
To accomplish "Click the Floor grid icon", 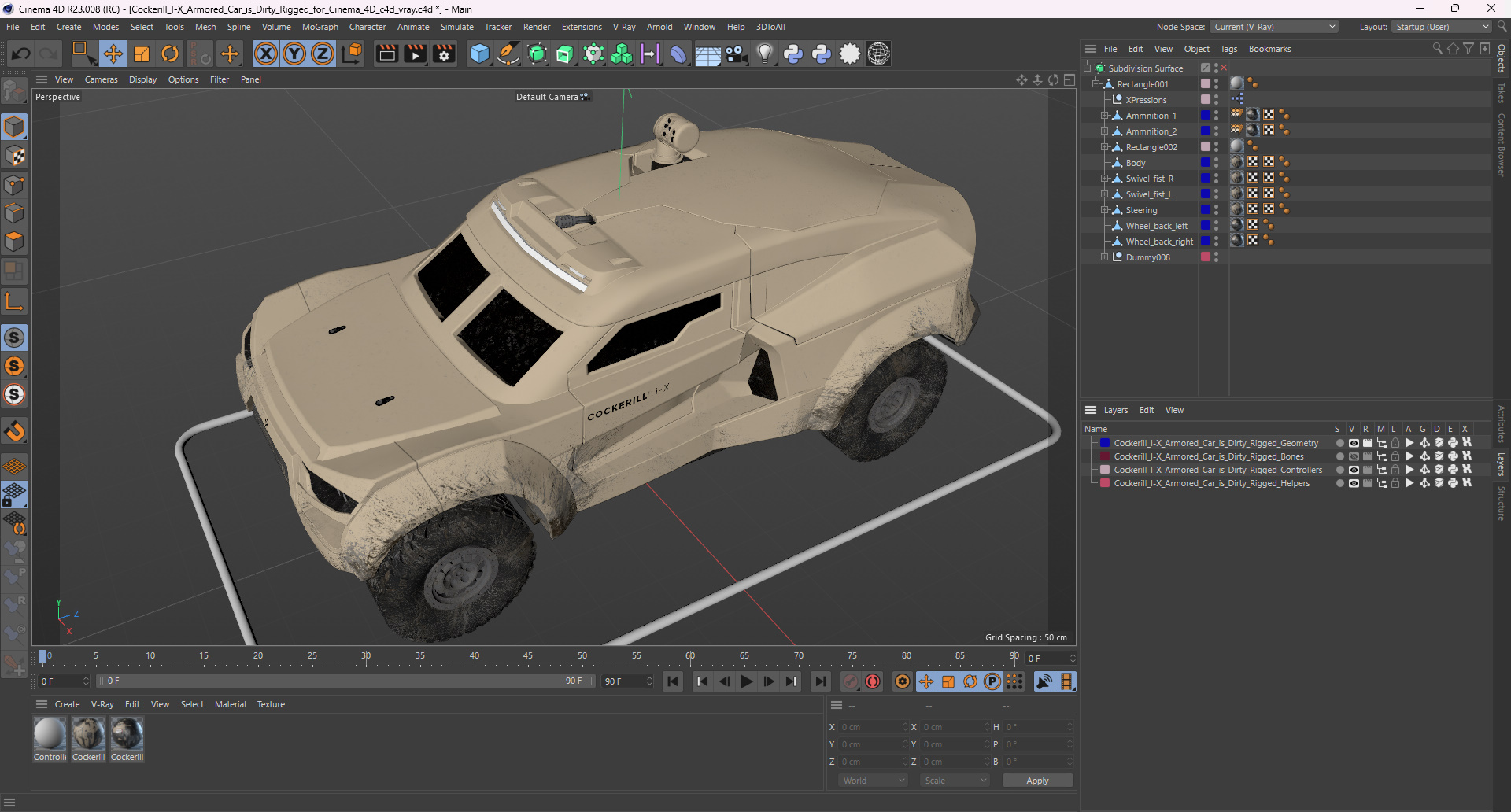I will point(707,54).
